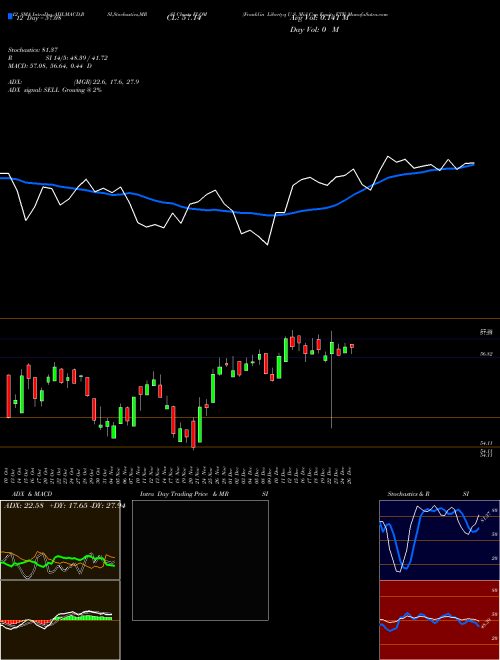Select the '12 Day = 57.08' legend text
The height and width of the screenshot is (660, 500).
tap(38, 18)
